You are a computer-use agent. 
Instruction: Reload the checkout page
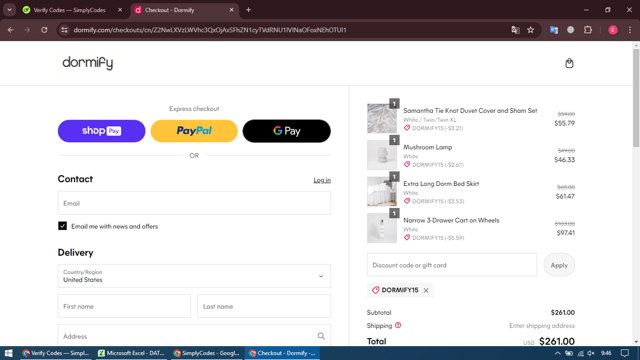tap(44, 30)
